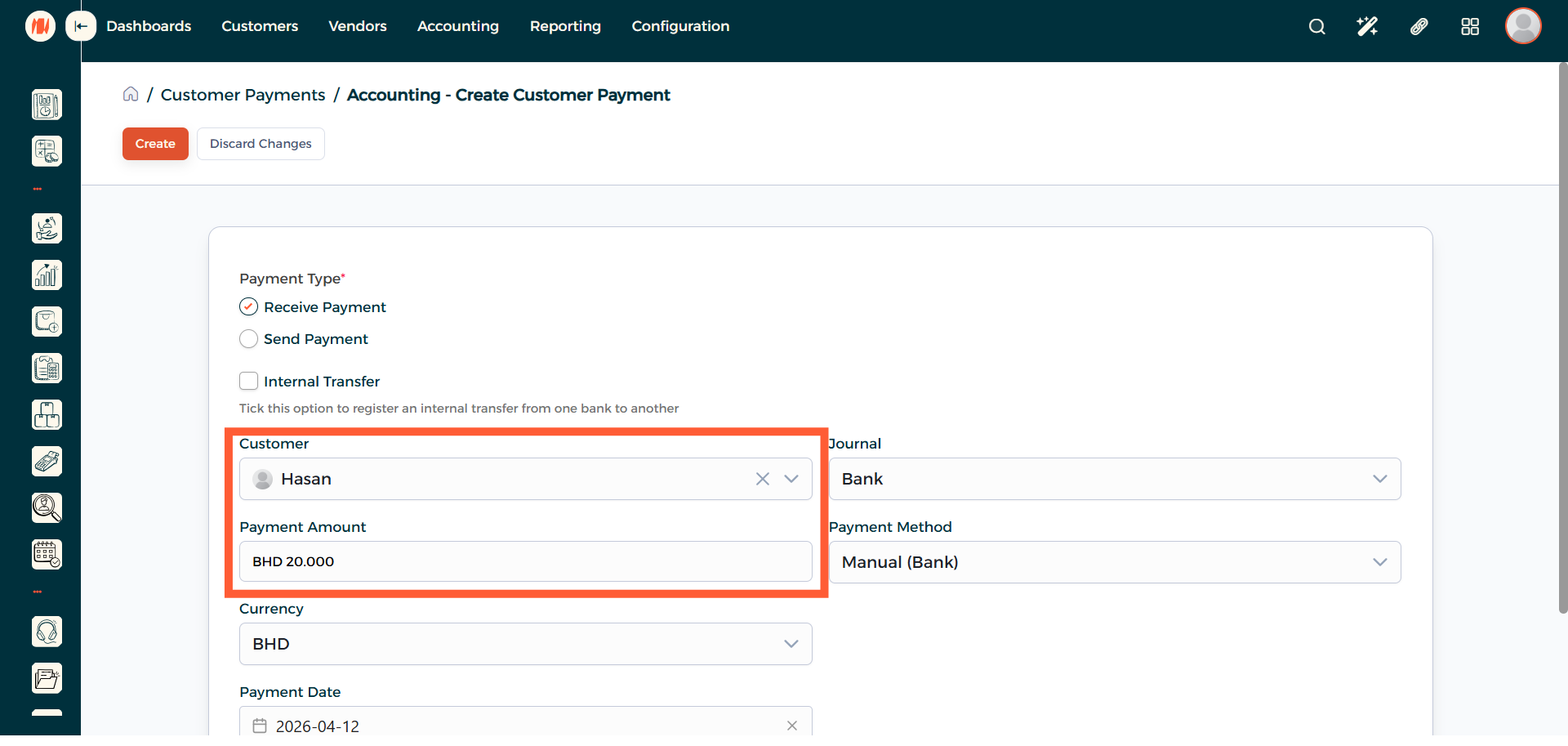Open the Reporting menu

[565, 26]
